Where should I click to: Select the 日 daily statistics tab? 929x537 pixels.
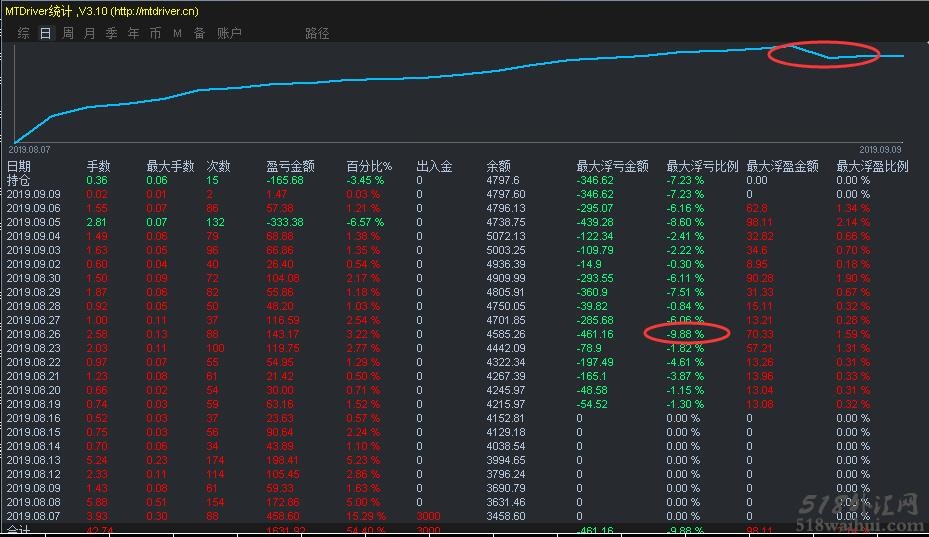pyautogui.click(x=45, y=33)
